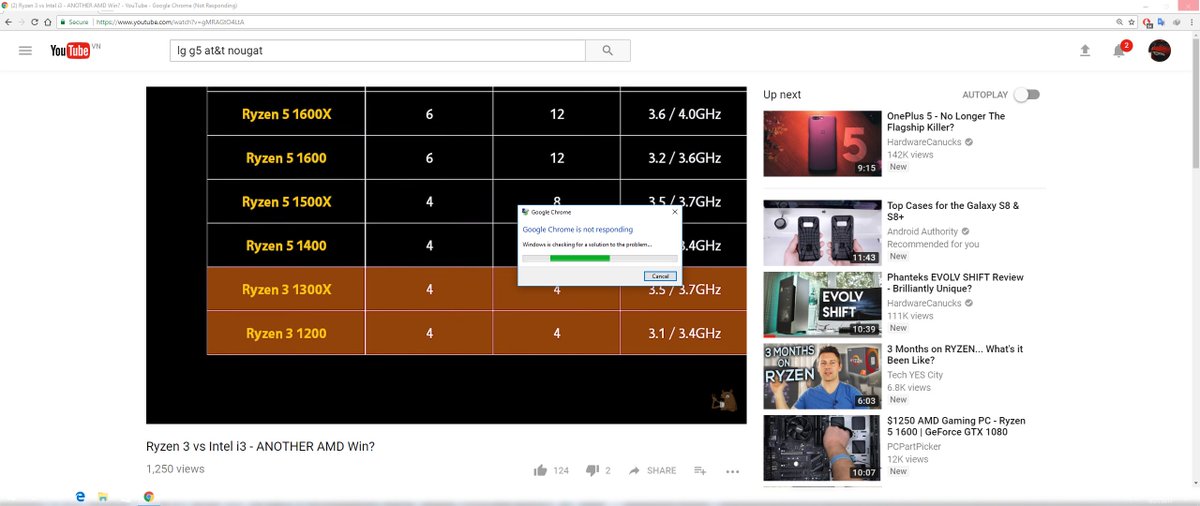
Task: Open the YouTube hamburger guide menu
Action: [25, 50]
